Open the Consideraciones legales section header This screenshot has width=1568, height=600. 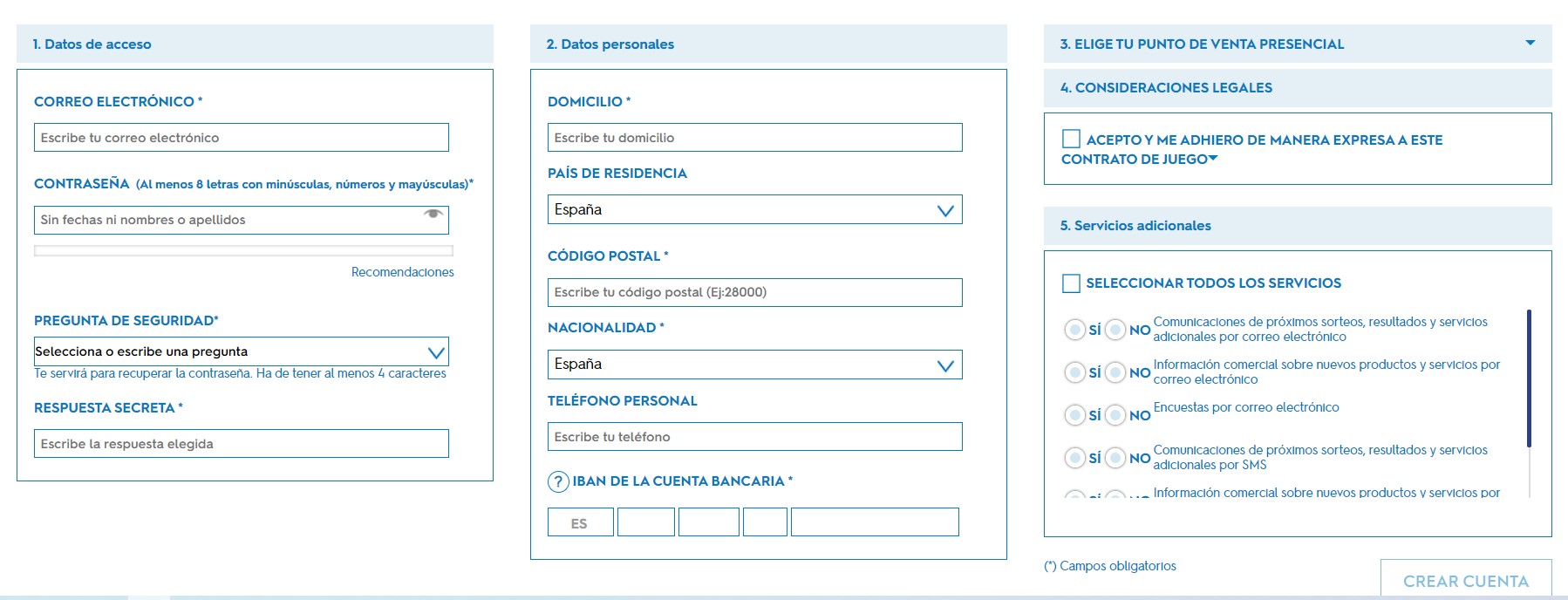1298,87
